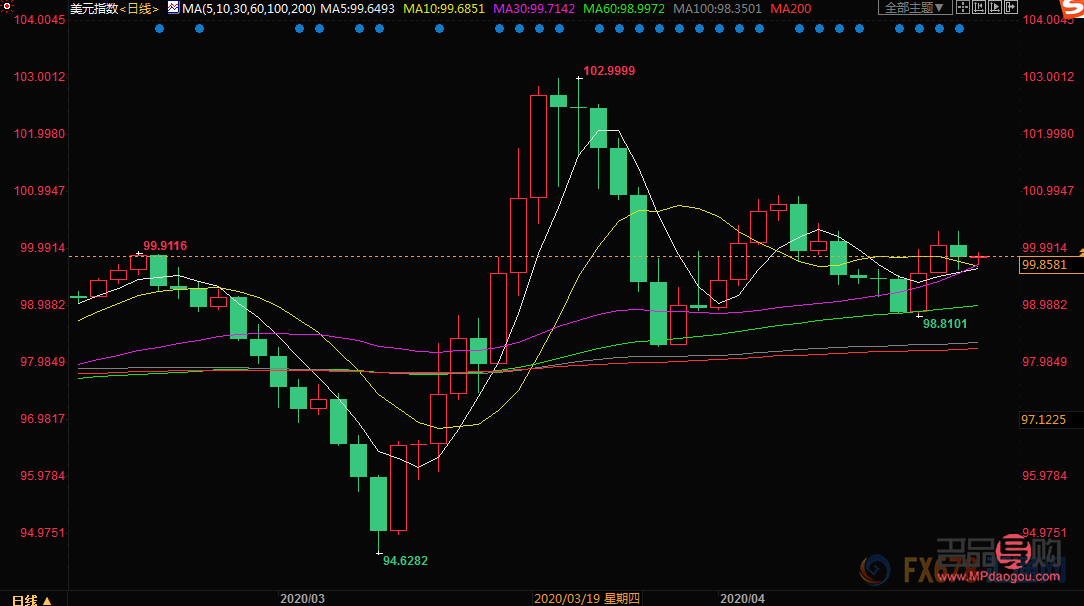The width and height of the screenshot is (1084, 606).
Task: Click the green MA60 value label
Action: click(x=623, y=8)
